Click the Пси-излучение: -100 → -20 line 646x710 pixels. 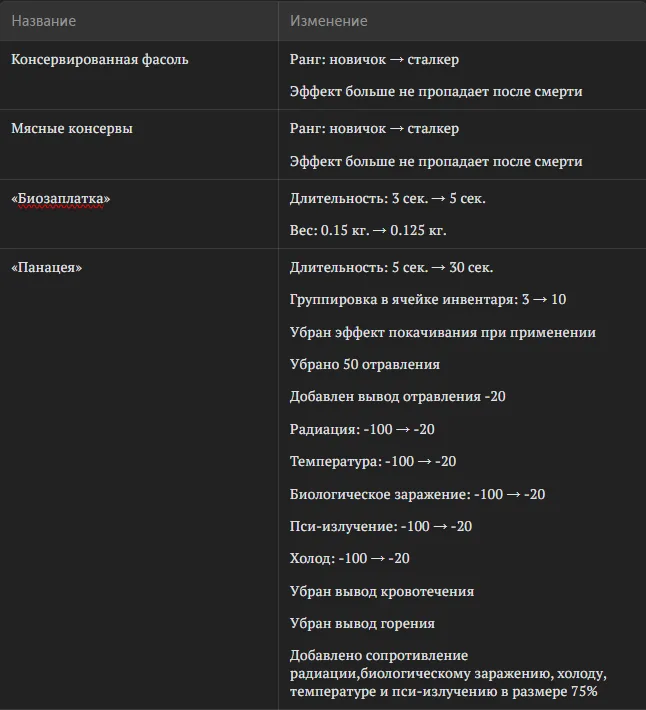[x=381, y=526]
